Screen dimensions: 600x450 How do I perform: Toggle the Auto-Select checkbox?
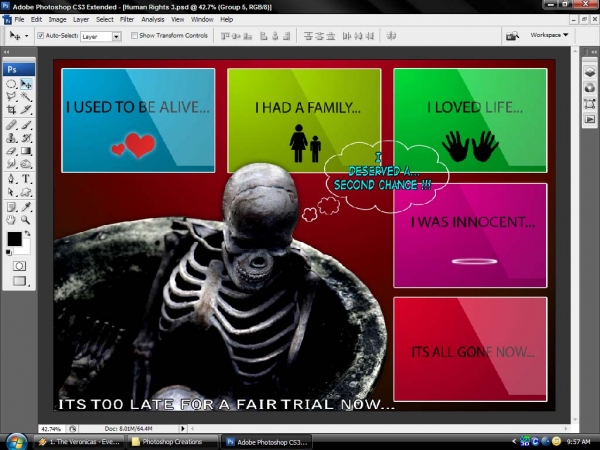(41, 36)
